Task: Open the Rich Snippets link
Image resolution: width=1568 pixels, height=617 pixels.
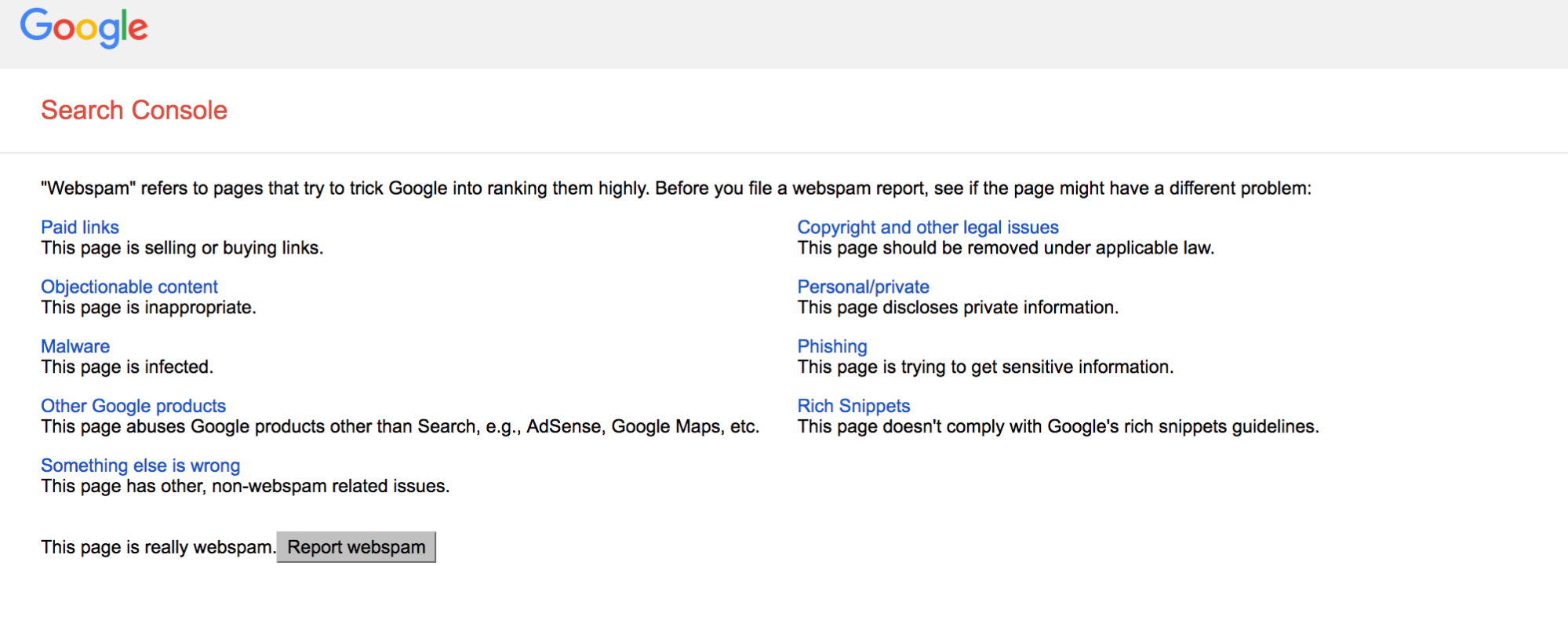Action: pos(853,407)
